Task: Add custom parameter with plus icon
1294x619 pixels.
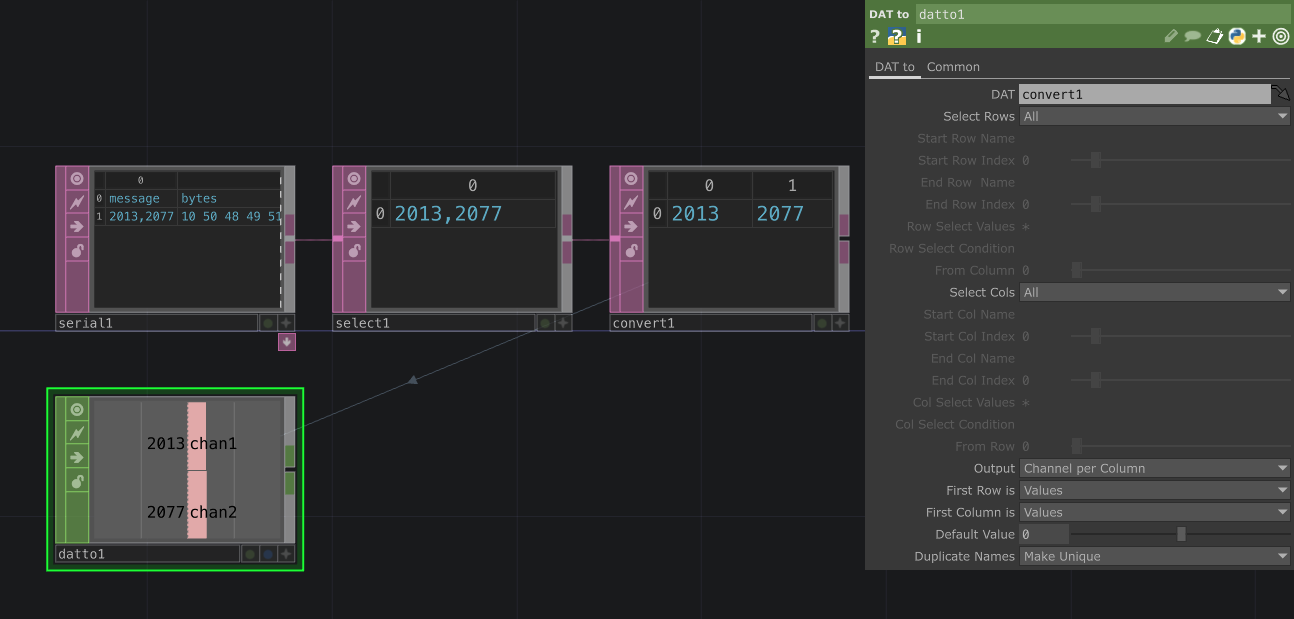Action: (1259, 37)
